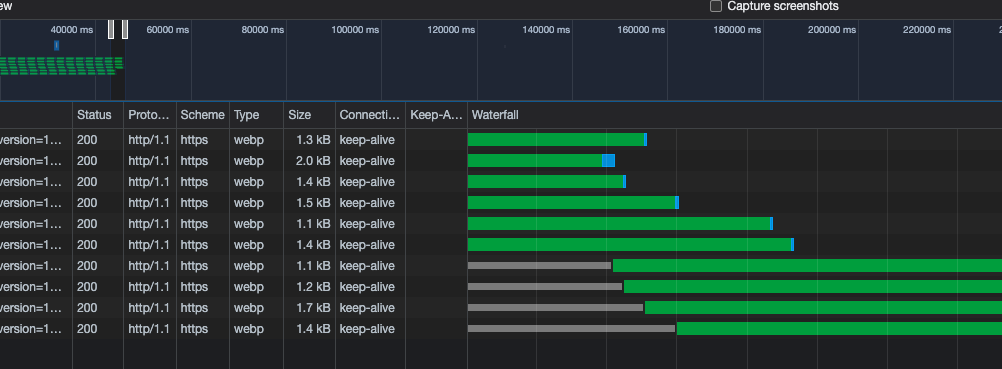Viewport: 1002px width, 369px height.
Task: Enable the Capture screenshots checkbox
Action: pos(716,6)
